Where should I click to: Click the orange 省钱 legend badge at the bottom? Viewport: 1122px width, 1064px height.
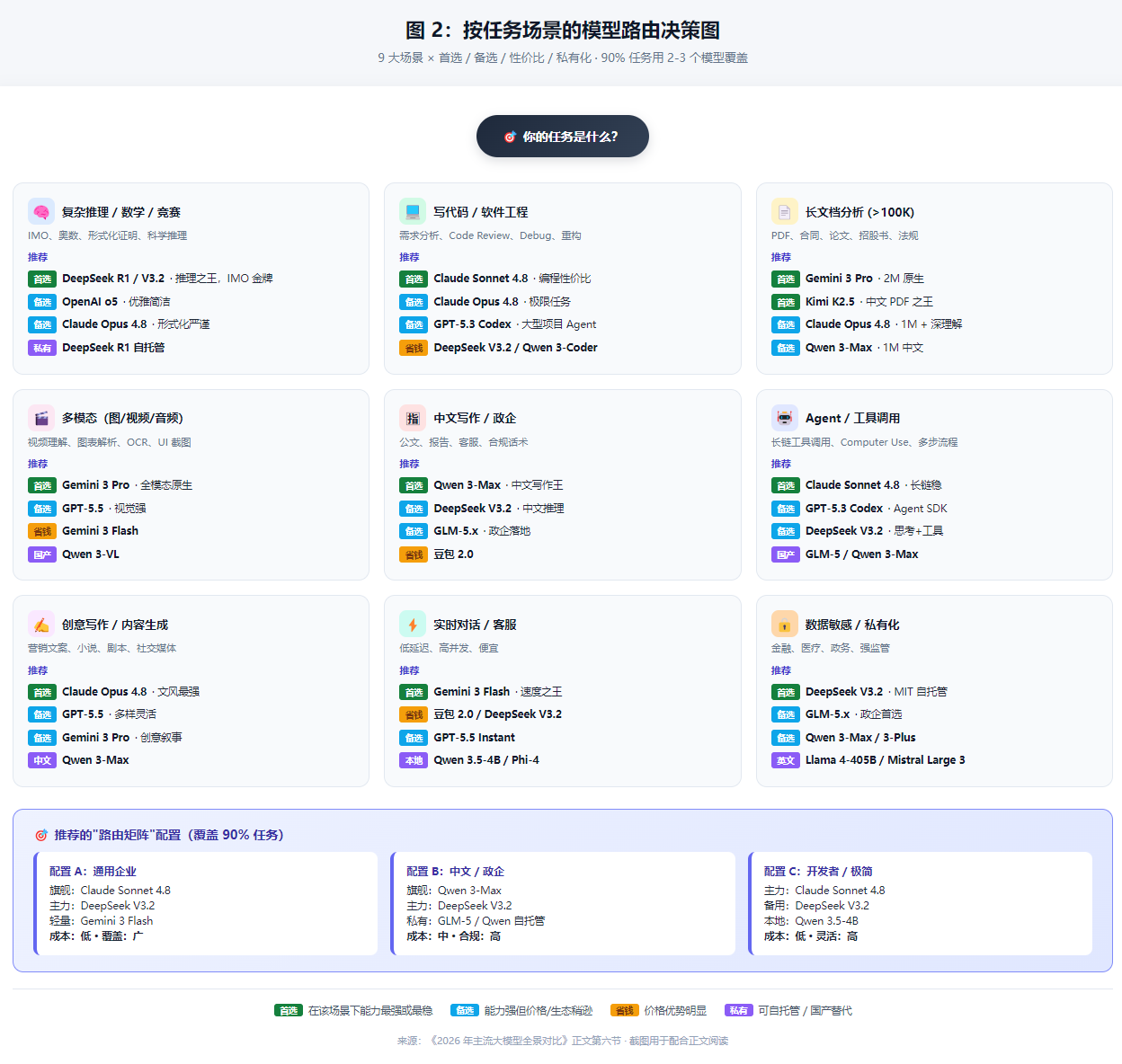[x=625, y=1011]
